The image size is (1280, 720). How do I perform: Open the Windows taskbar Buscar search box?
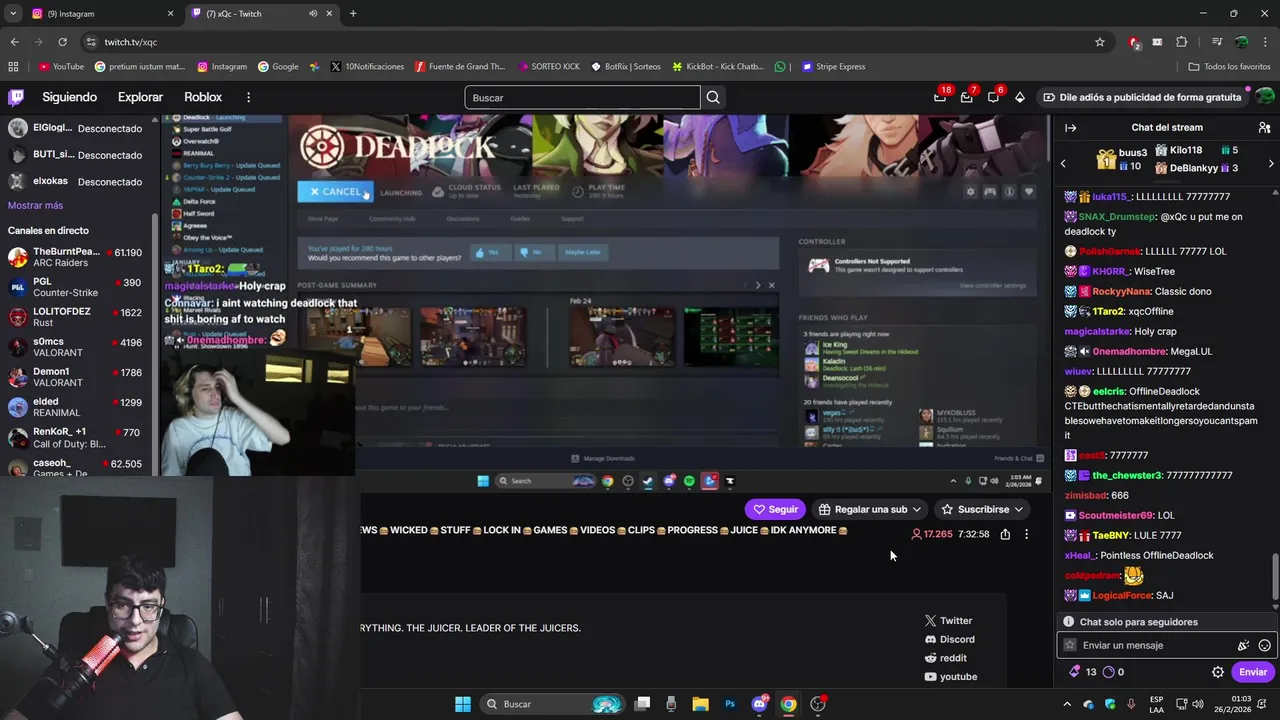pyautogui.click(x=553, y=704)
